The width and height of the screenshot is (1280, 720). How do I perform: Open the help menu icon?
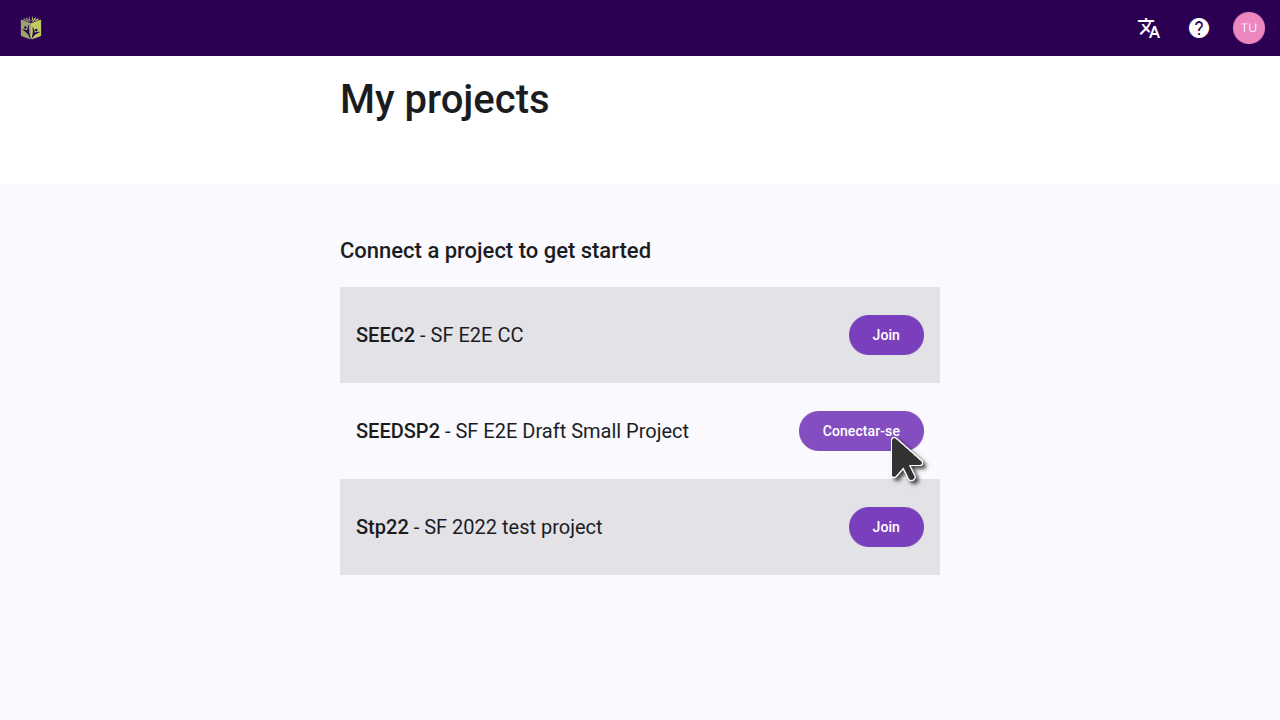point(1199,28)
